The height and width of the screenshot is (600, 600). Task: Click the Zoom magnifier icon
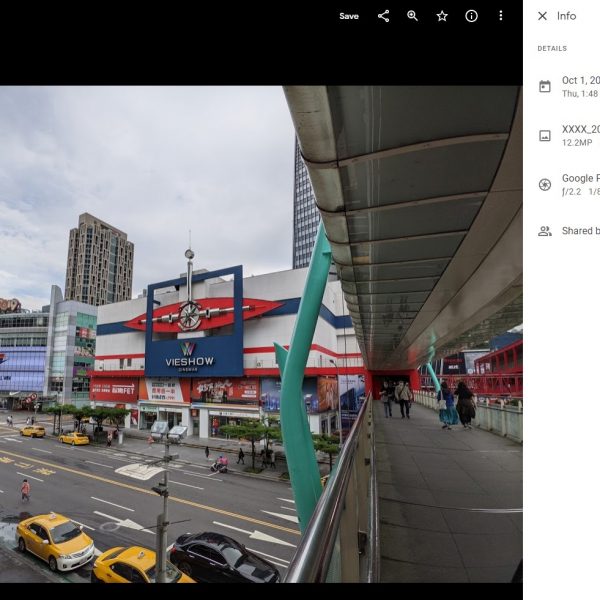[x=412, y=16]
